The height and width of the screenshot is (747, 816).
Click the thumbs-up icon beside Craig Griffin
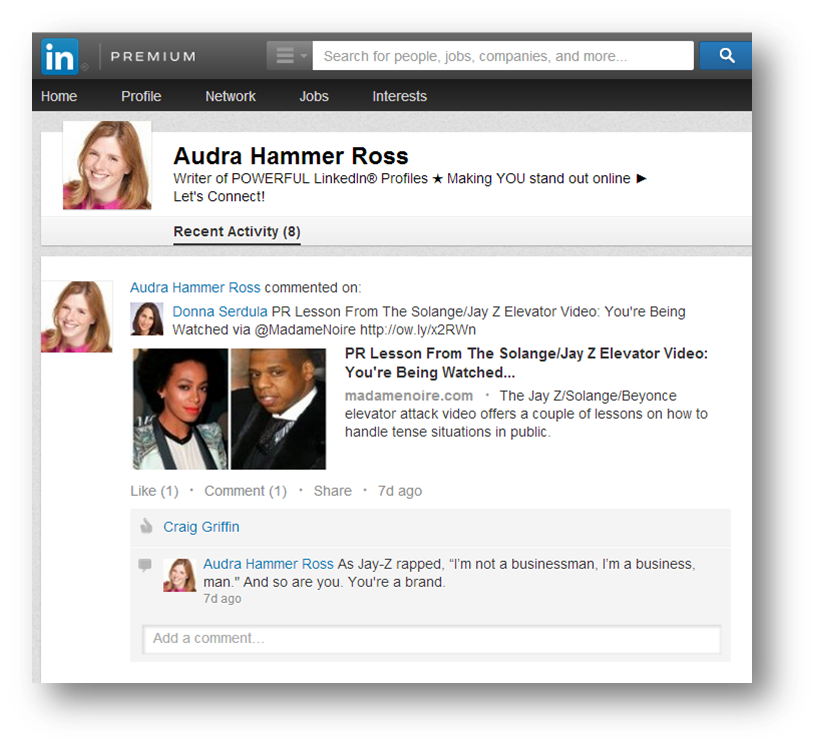point(146,526)
